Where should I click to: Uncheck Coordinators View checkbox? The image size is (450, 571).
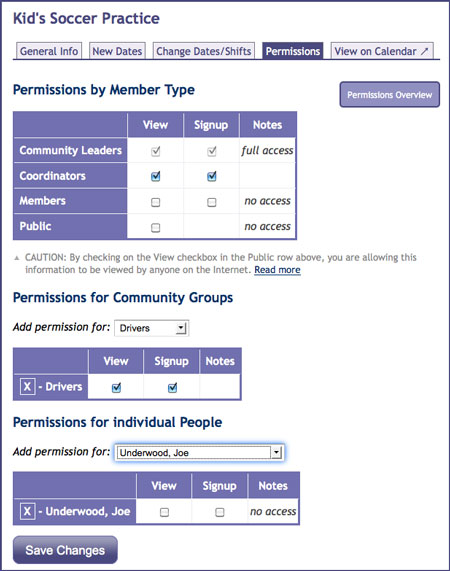(x=155, y=176)
